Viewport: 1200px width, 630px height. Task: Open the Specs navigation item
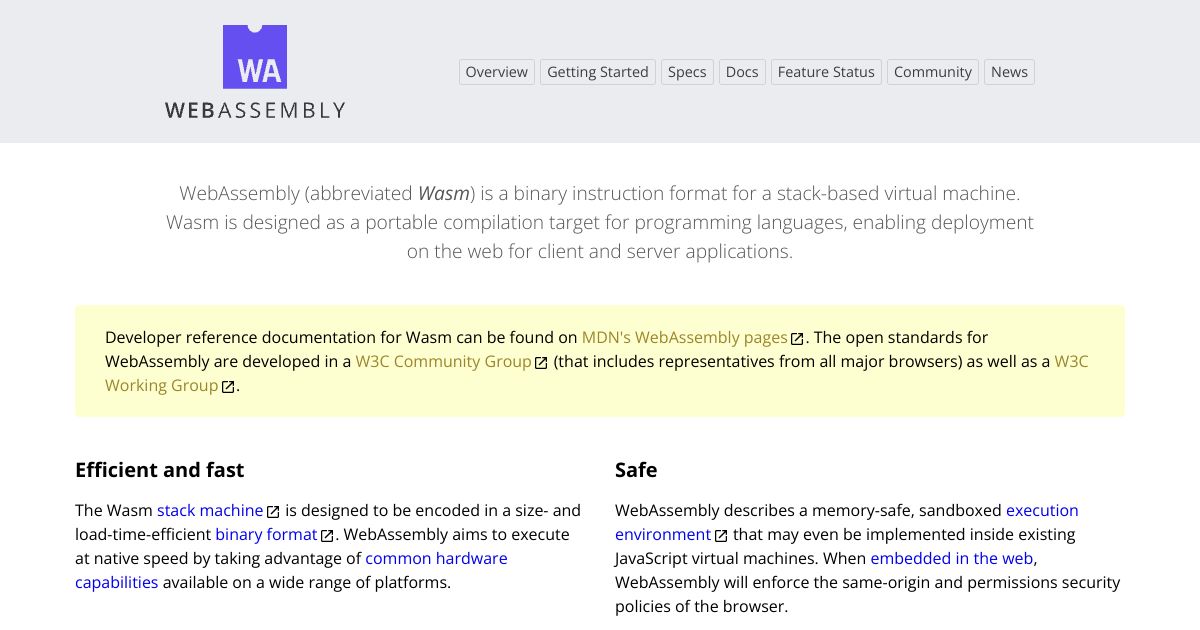[x=687, y=72]
